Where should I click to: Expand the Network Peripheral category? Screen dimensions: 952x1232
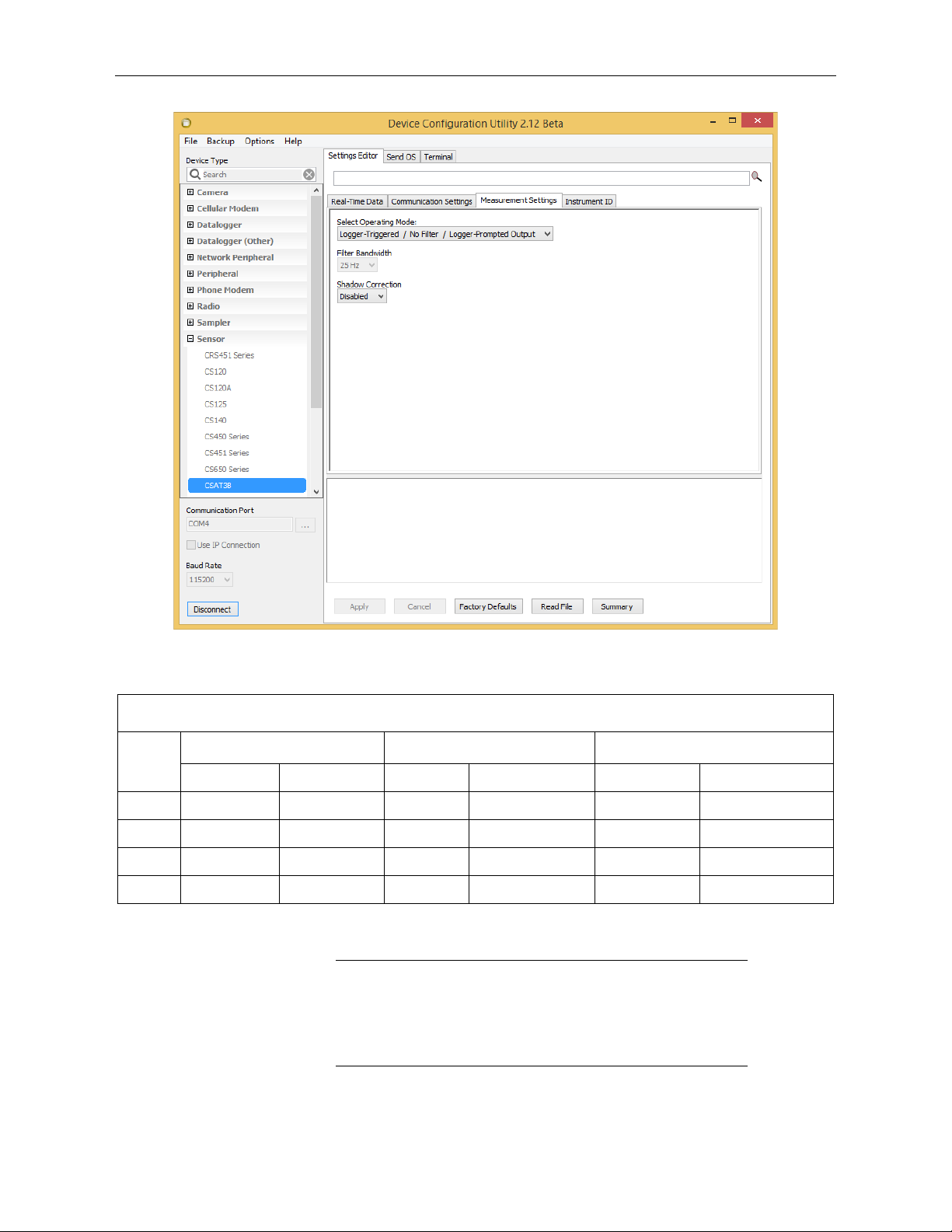click(x=190, y=257)
